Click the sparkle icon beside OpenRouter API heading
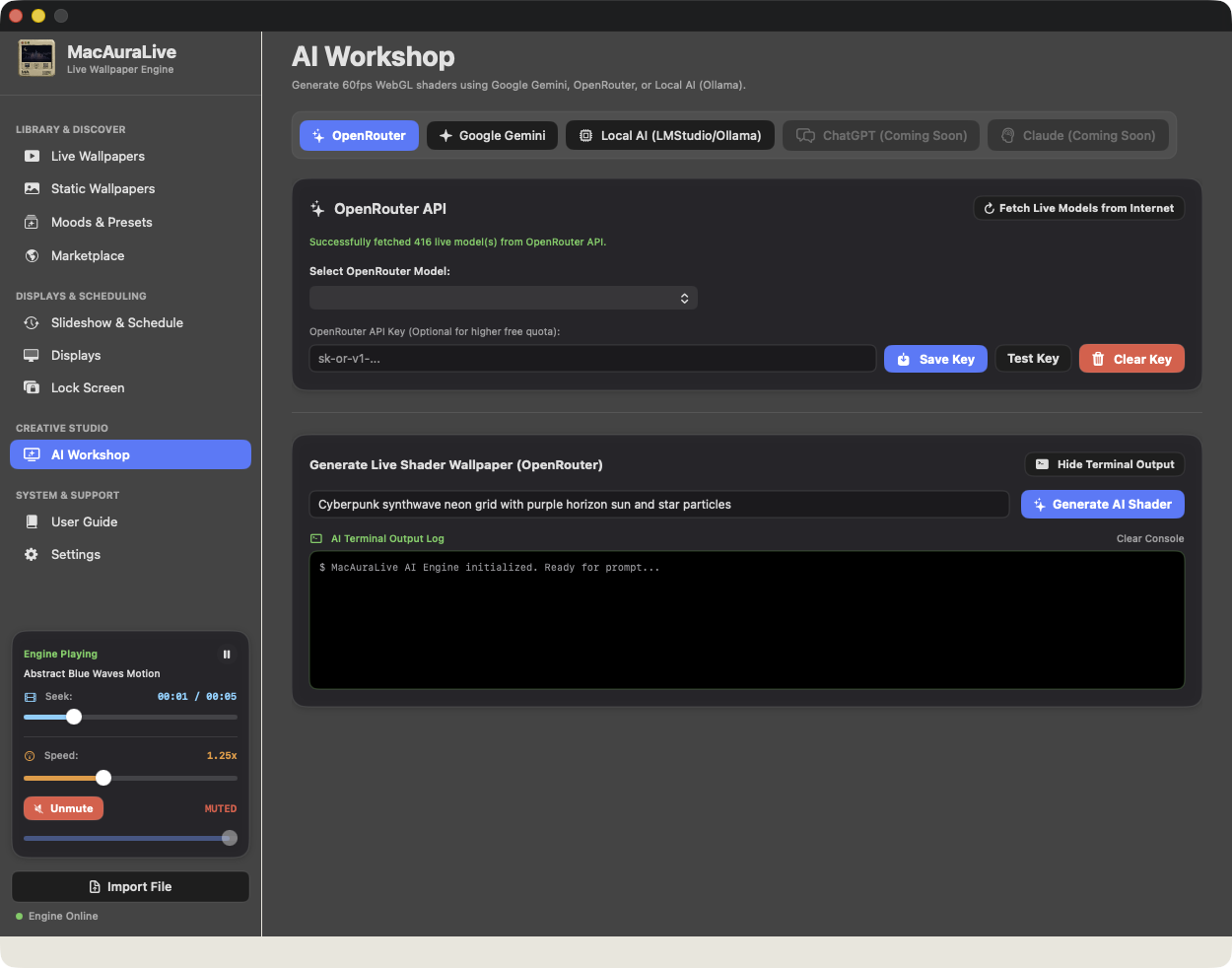The width and height of the screenshot is (1232, 968). pos(317,209)
